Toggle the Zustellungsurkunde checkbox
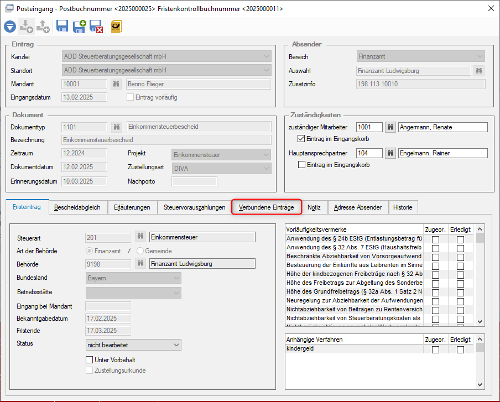 point(89,370)
